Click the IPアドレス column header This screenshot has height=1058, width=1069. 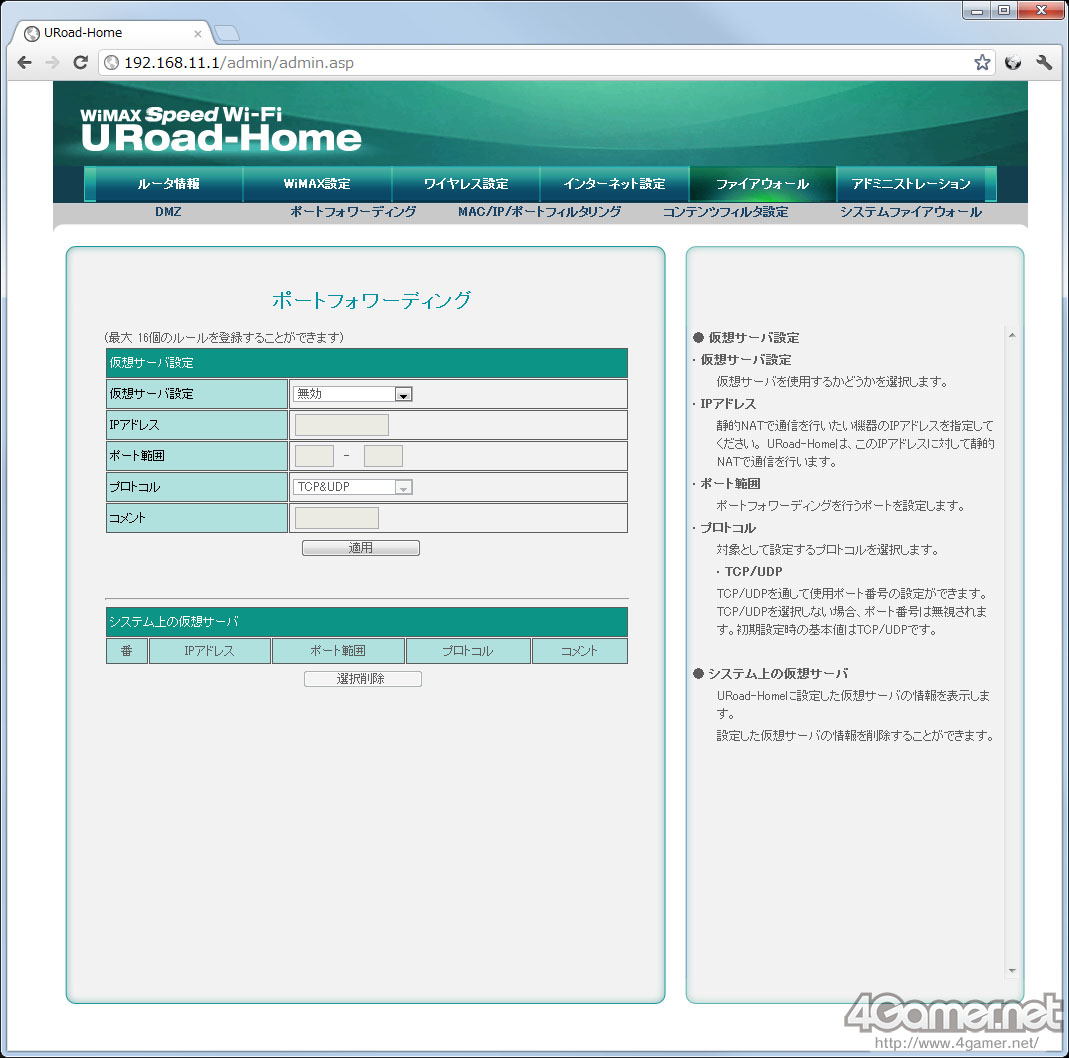point(209,651)
